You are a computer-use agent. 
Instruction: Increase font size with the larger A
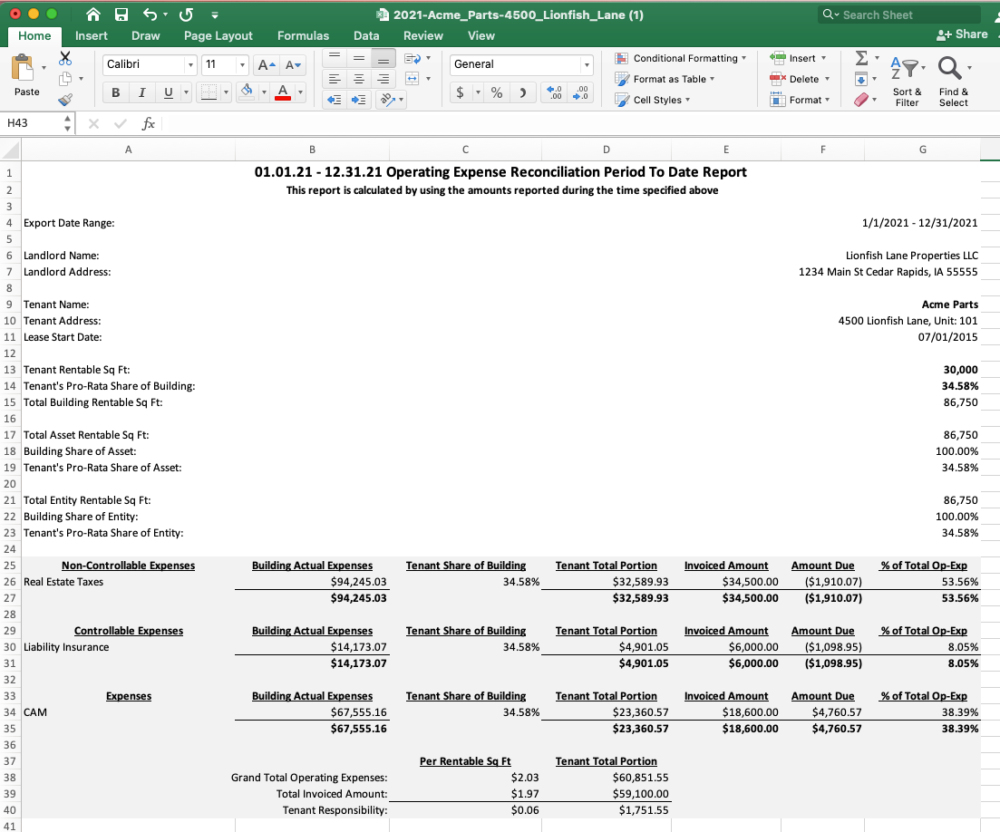(x=266, y=65)
